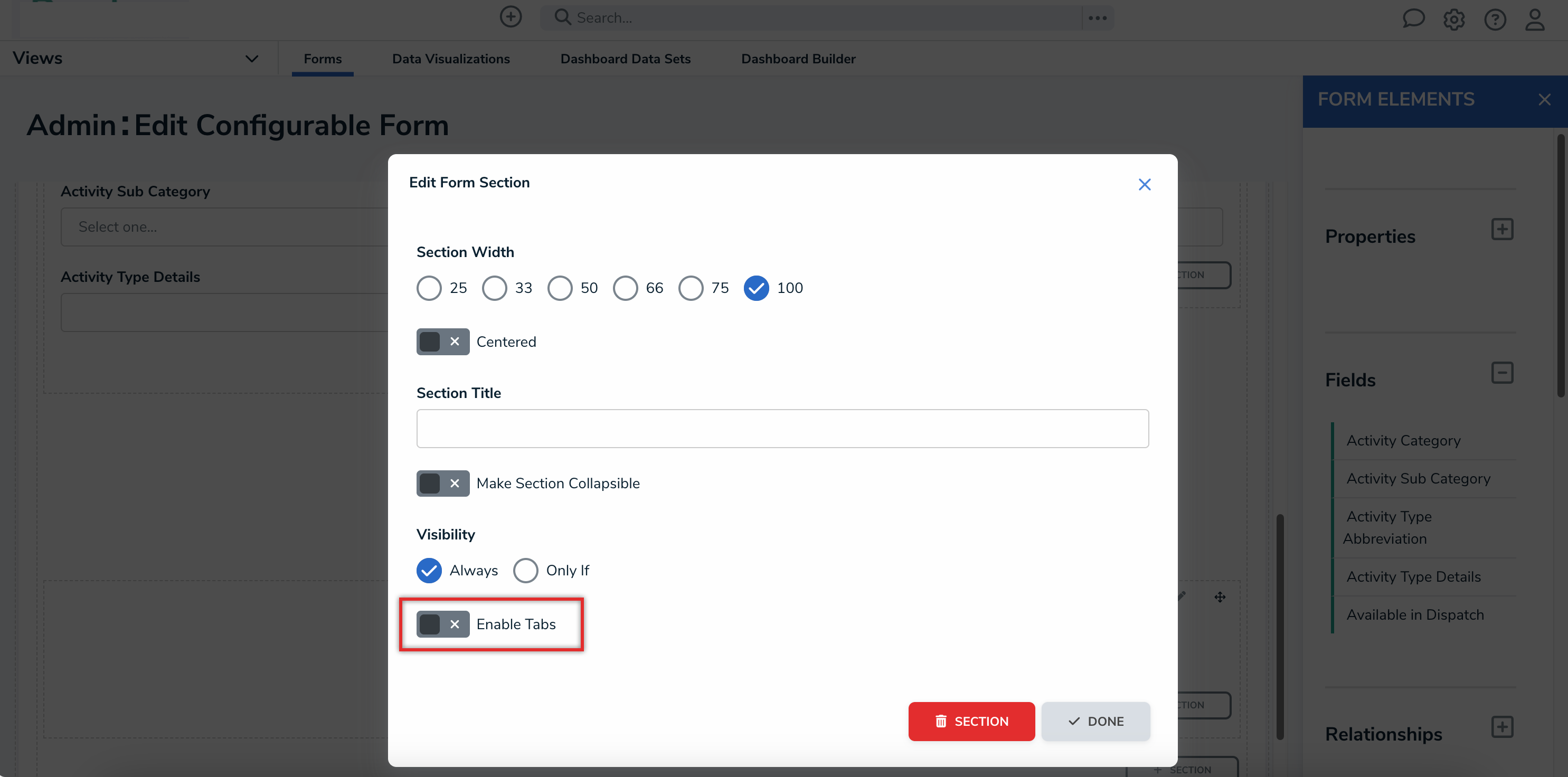Collapse the Fields panel with the minus icon
Viewport: 1568px width, 777px height.
pyautogui.click(x=1503, y=372)
